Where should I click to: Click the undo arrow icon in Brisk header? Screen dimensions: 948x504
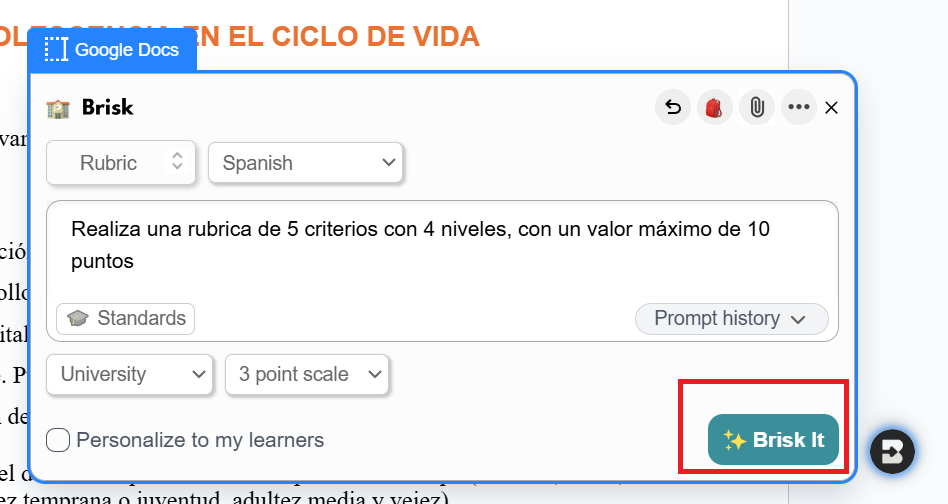click(673, 107)
